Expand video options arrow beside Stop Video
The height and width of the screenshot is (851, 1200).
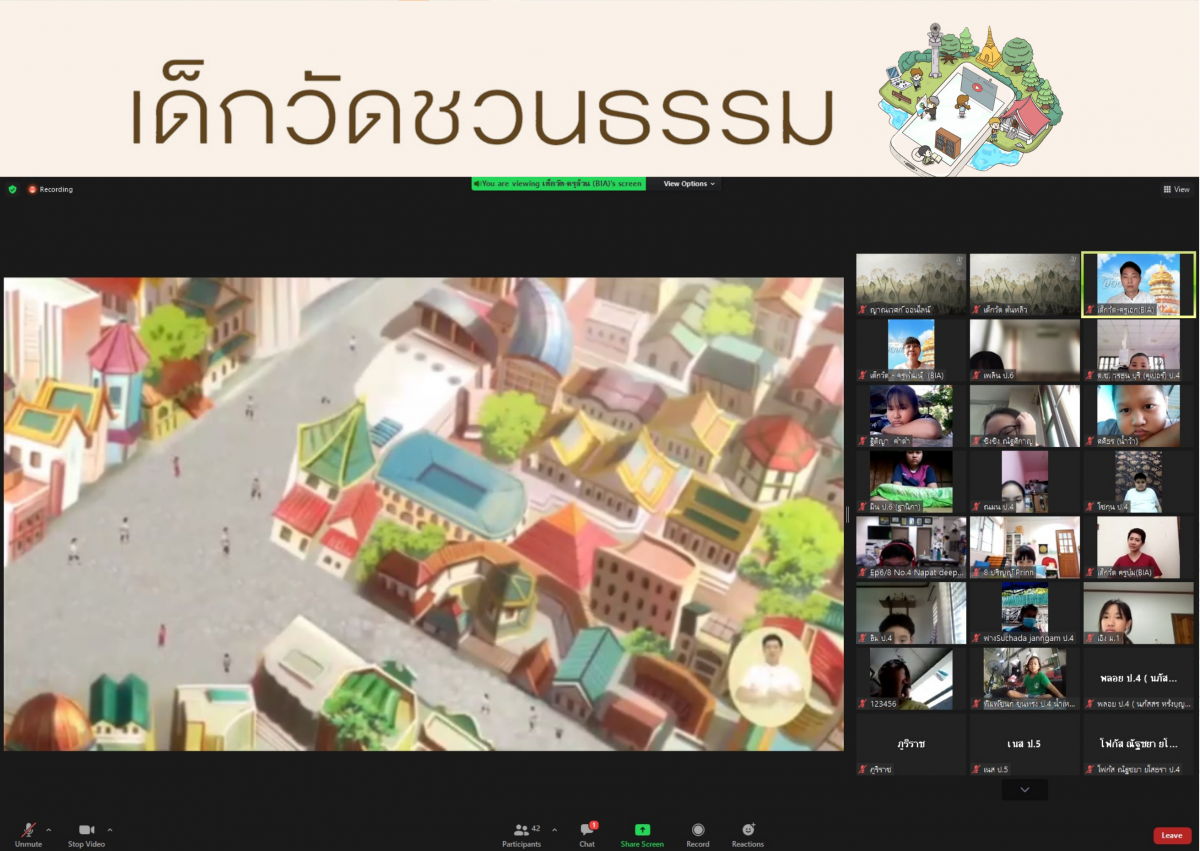[110, 829]
